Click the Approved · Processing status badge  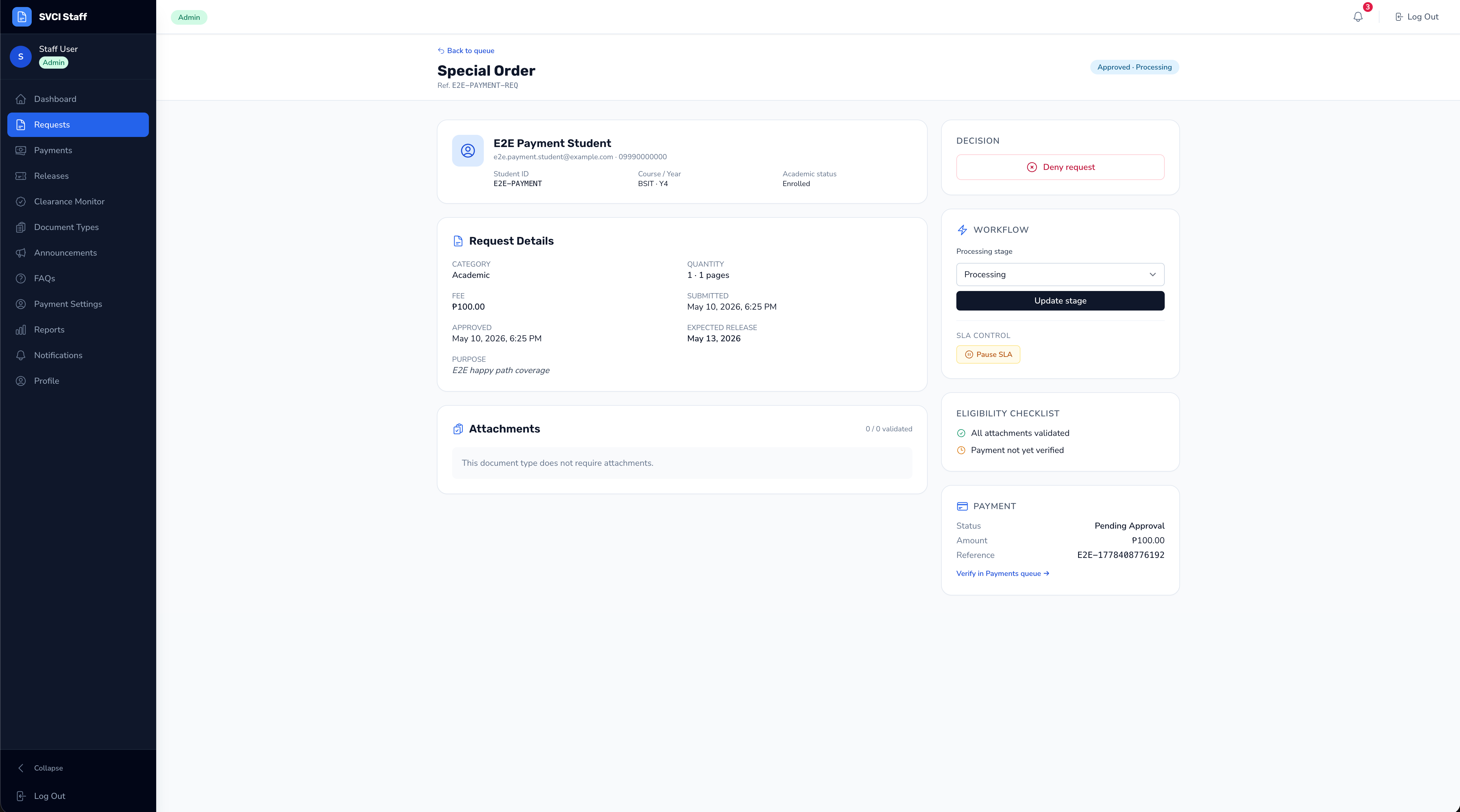point(1134,67)
